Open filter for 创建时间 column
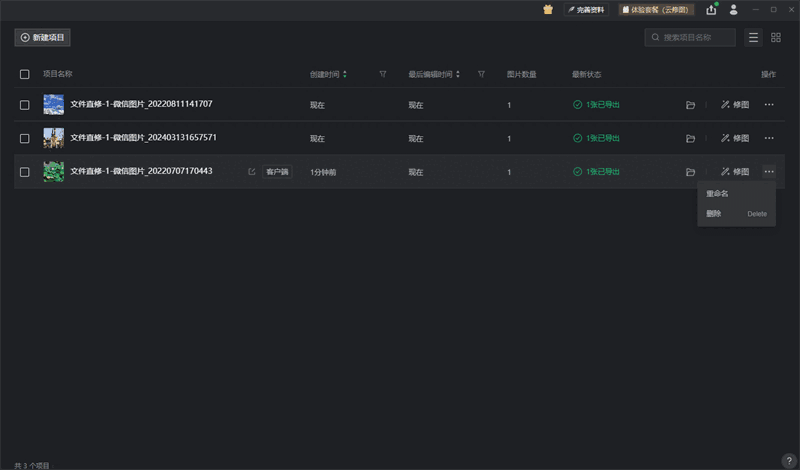 coord(383,74)
